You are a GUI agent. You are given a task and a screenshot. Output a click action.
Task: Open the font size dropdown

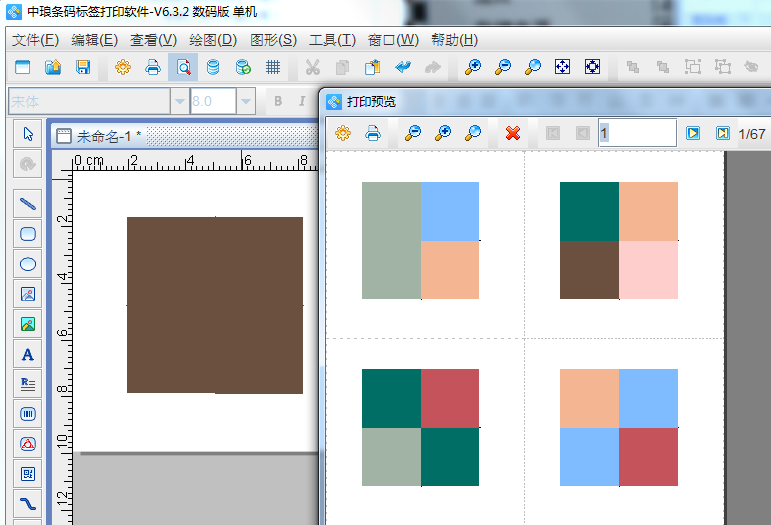[x=246, y=101]
